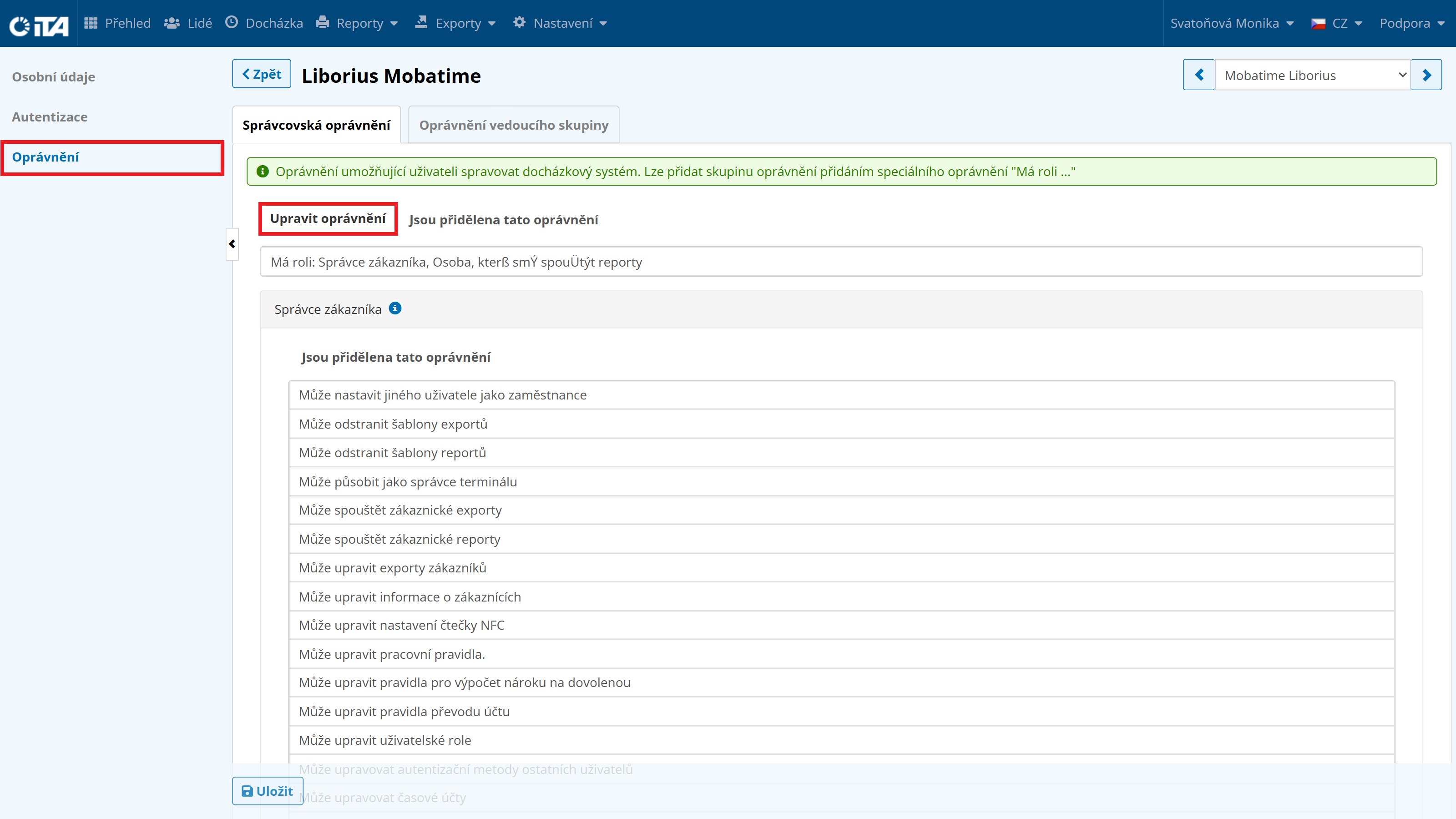Viewport: 1456px width, 819px height.
Task: Collapse the sidebar with the arrow handle
Action: click(x=232, y=244)
